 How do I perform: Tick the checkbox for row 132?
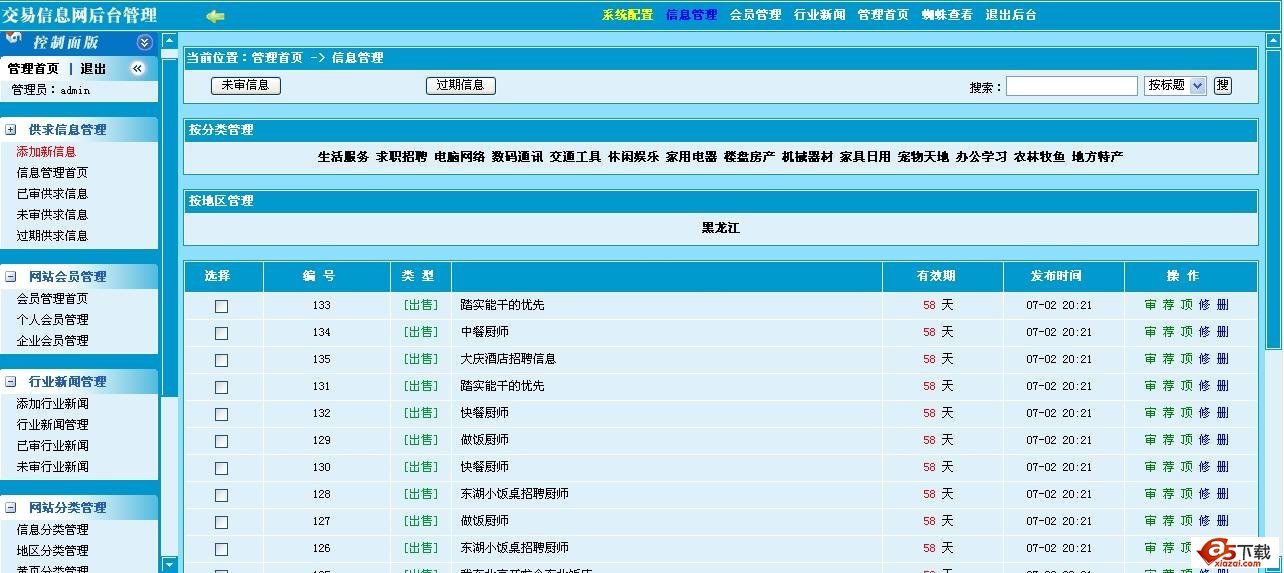221,414
